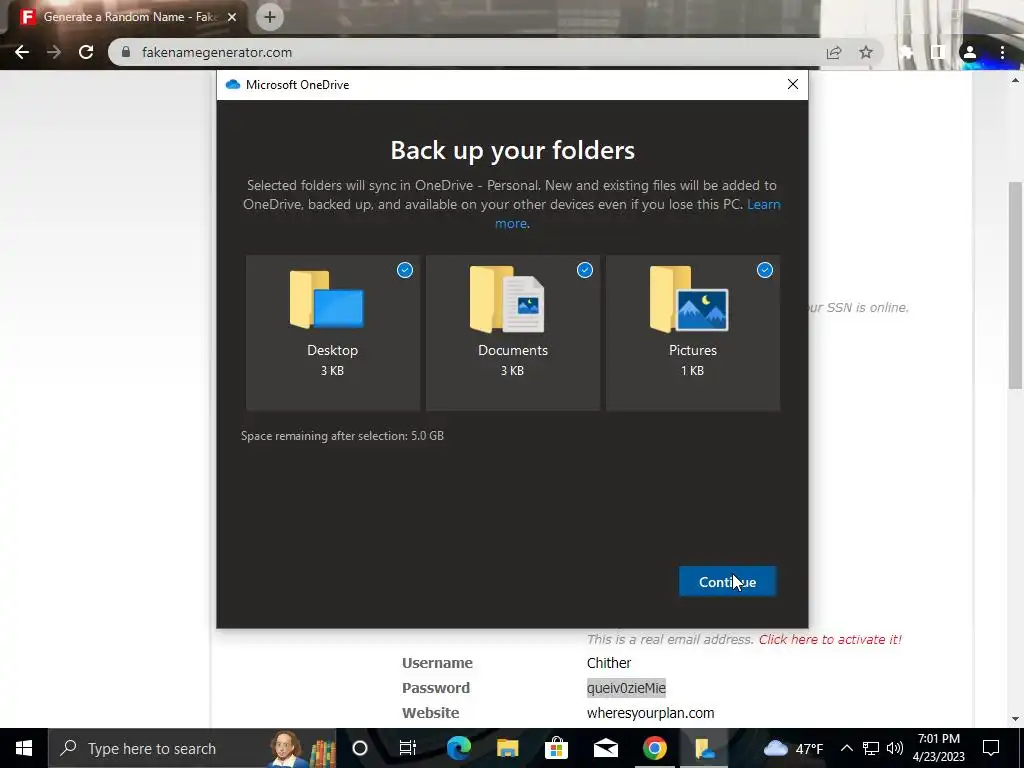Uncheck the Pictures folder checkmark
The width and height of the screenshot is (1024, 768).
click(765, 270)
